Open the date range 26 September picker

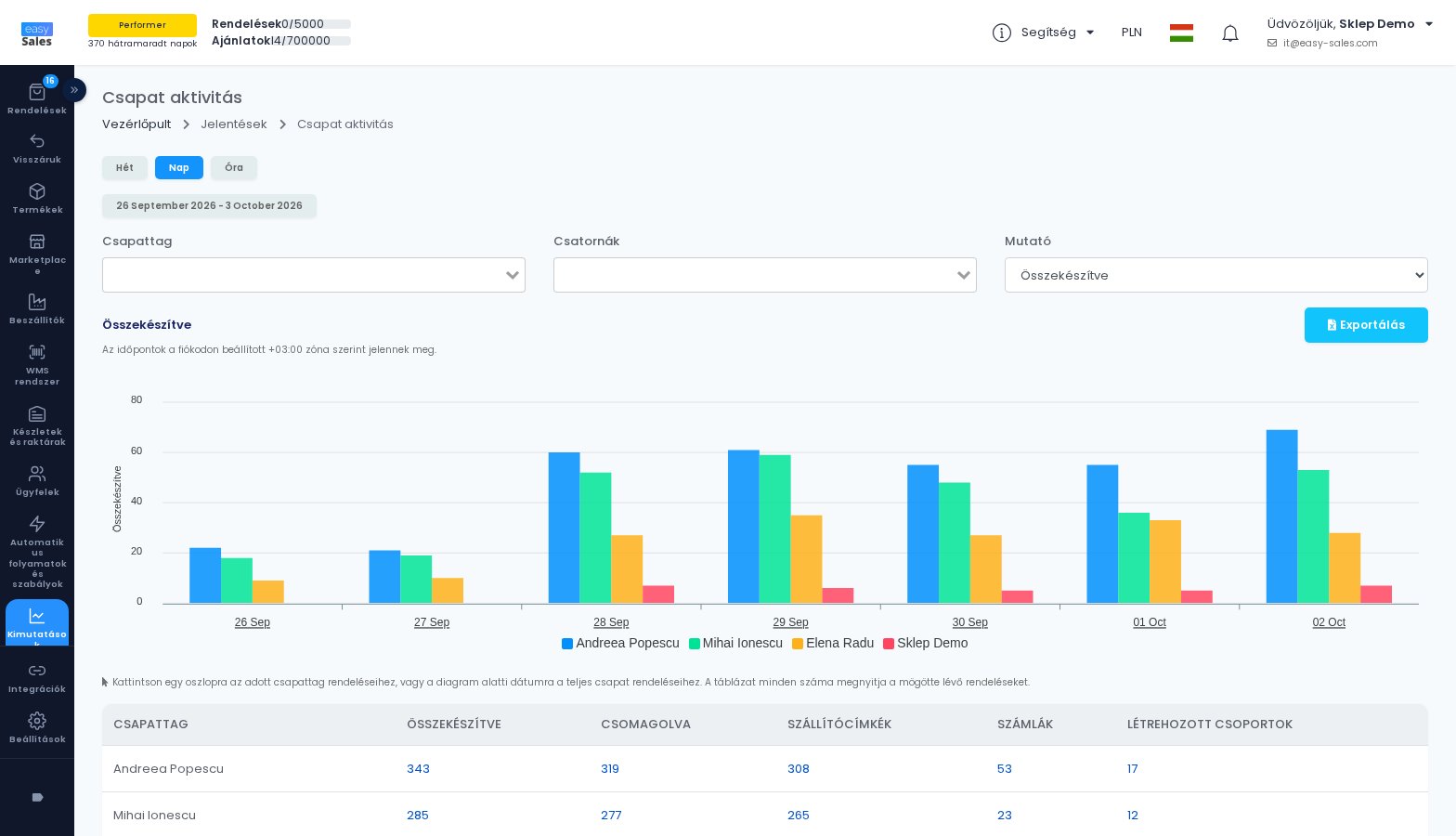pyautogui.click(x=209, y=206)
